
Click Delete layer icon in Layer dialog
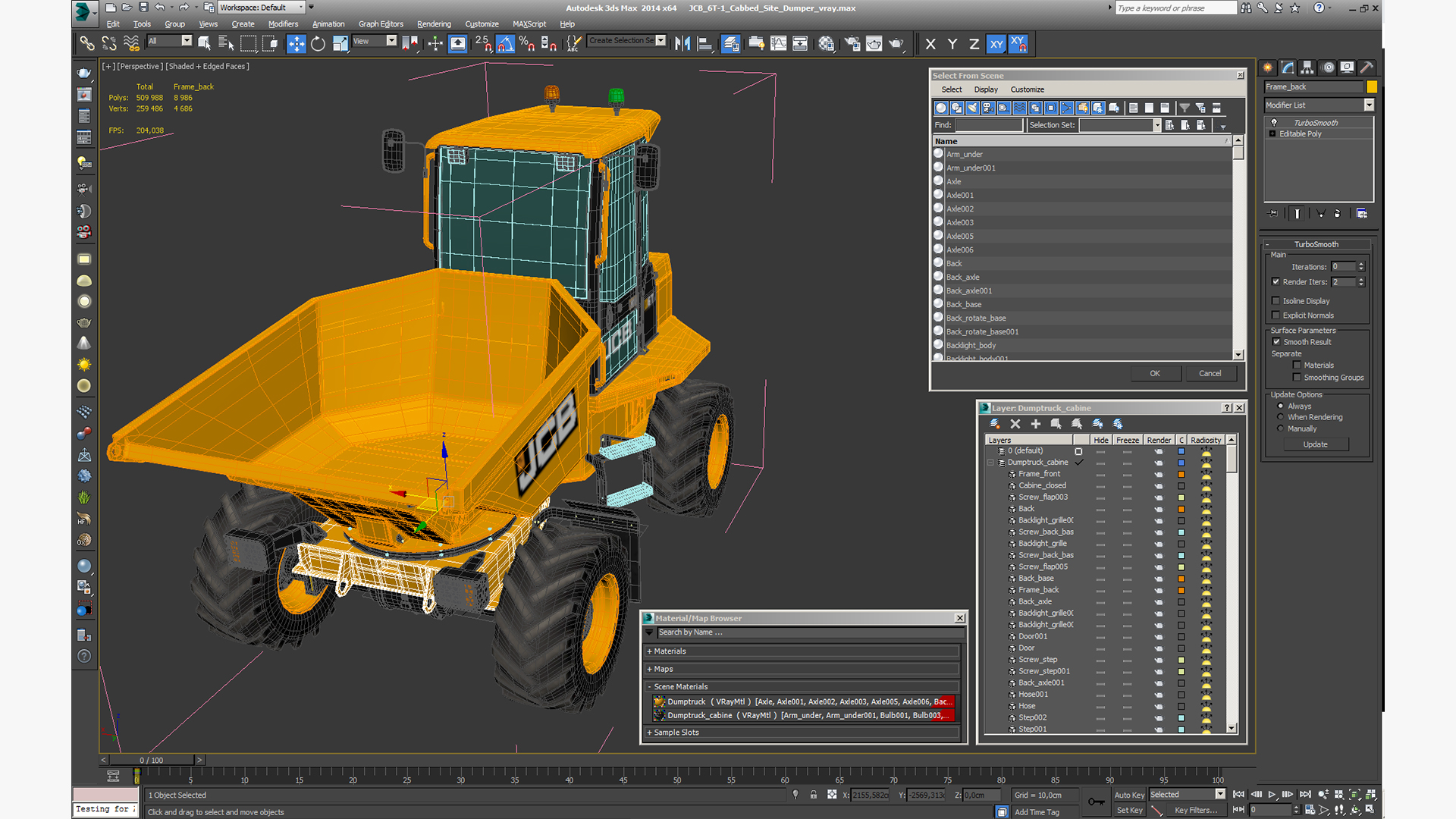tap(1015, 424)
